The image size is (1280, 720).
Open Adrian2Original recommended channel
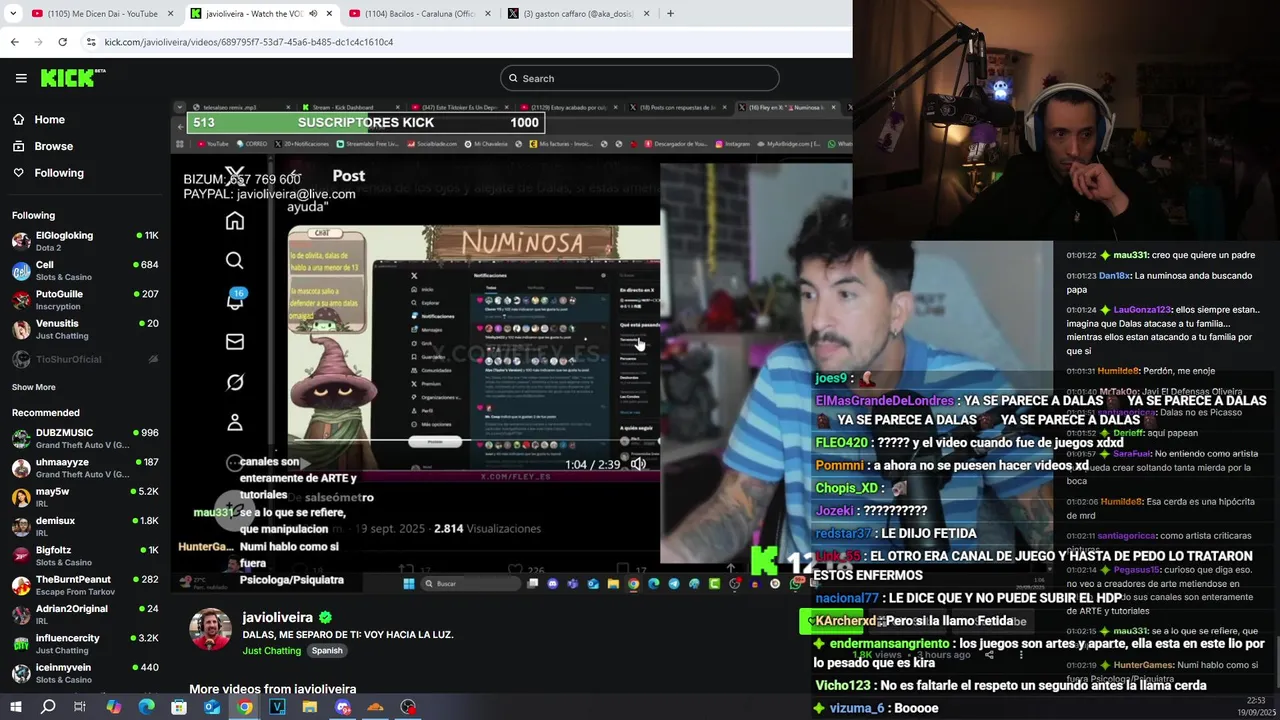(x=85, y=614)
